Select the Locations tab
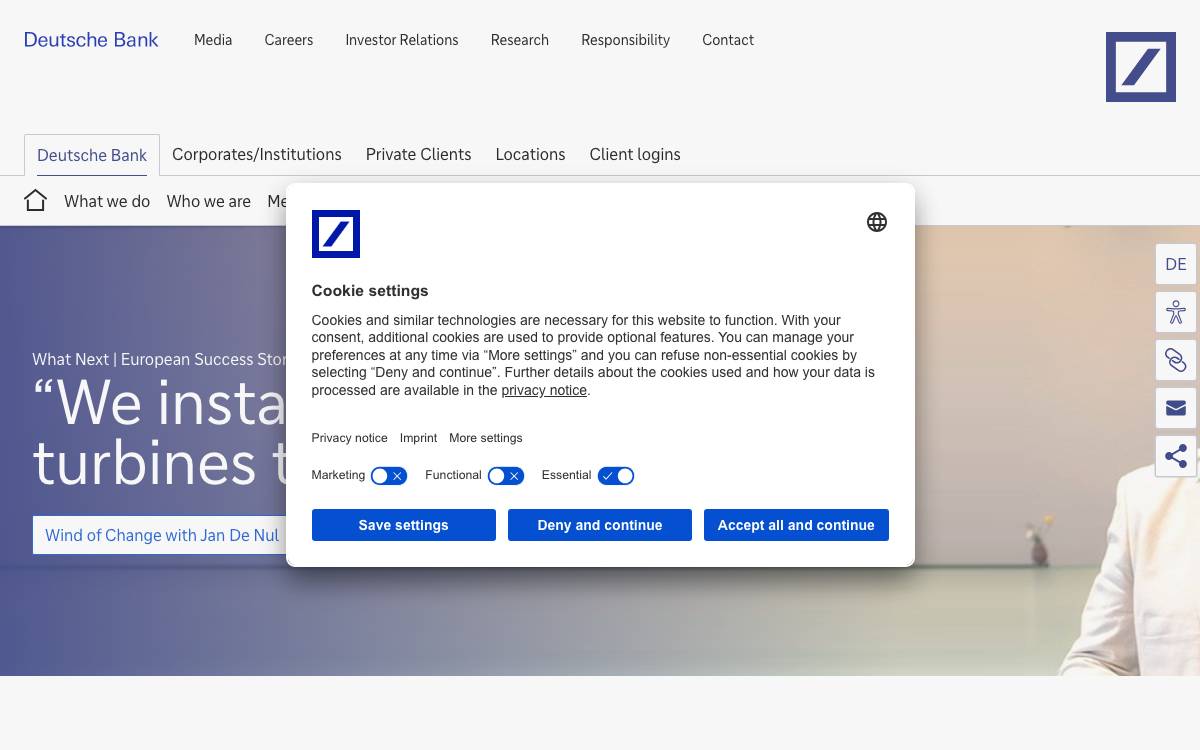This screenshot has height=750, width=1200. point(530,154)
